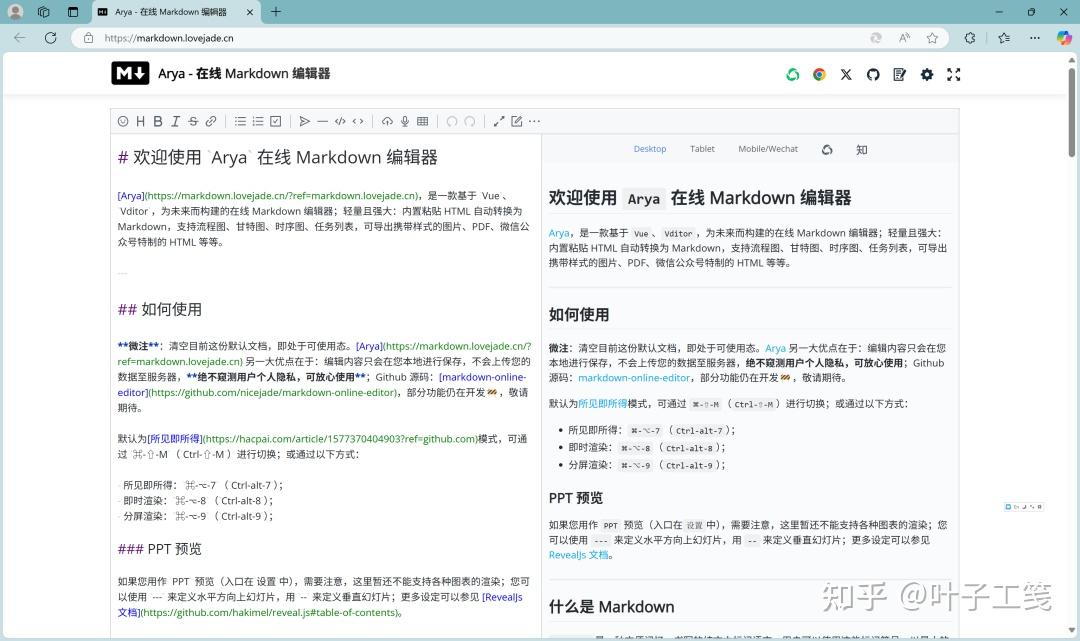Image resolution: width=1080 pixels, height=641 pixels.
Task: Click the 如何使用 heading in the preview
Action: point(579,315)
